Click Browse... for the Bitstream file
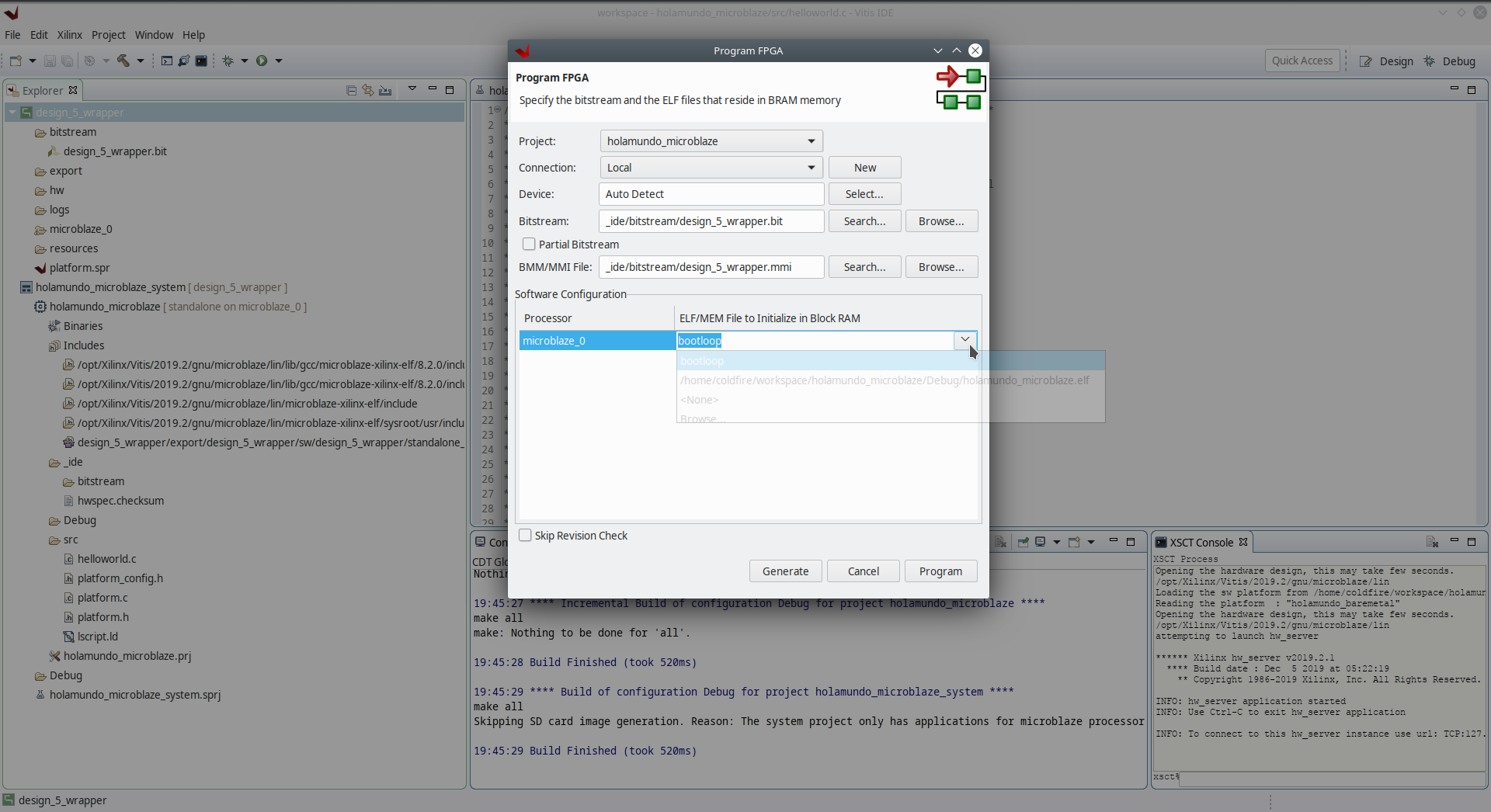This screenshot has width=1491, height=812. [941, 221]
